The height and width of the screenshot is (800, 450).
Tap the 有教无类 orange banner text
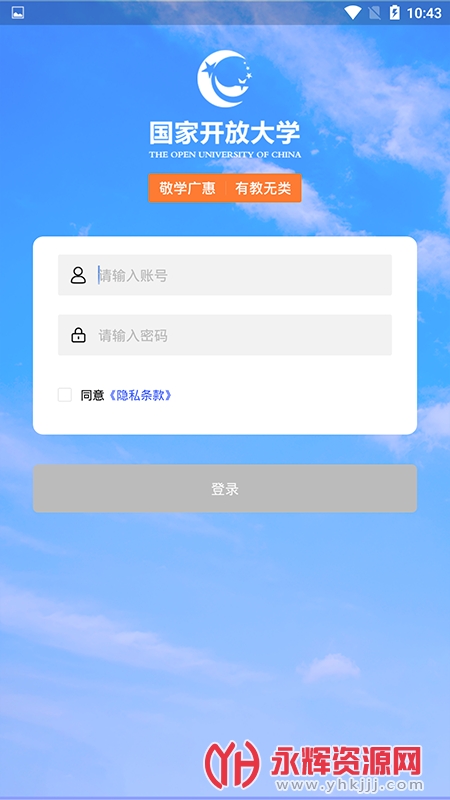263,188
